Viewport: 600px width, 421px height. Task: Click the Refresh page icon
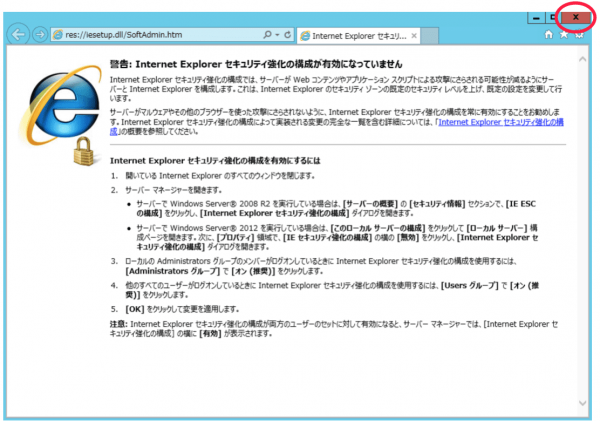click(288, 35)
